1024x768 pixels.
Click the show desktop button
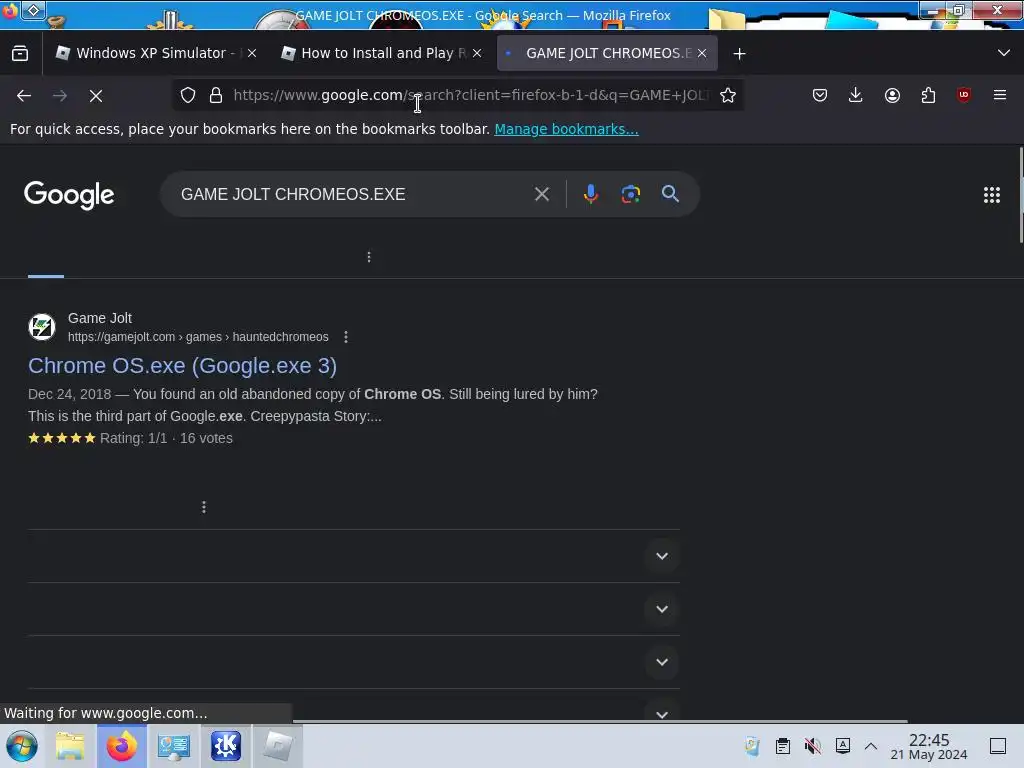point(998,746)
